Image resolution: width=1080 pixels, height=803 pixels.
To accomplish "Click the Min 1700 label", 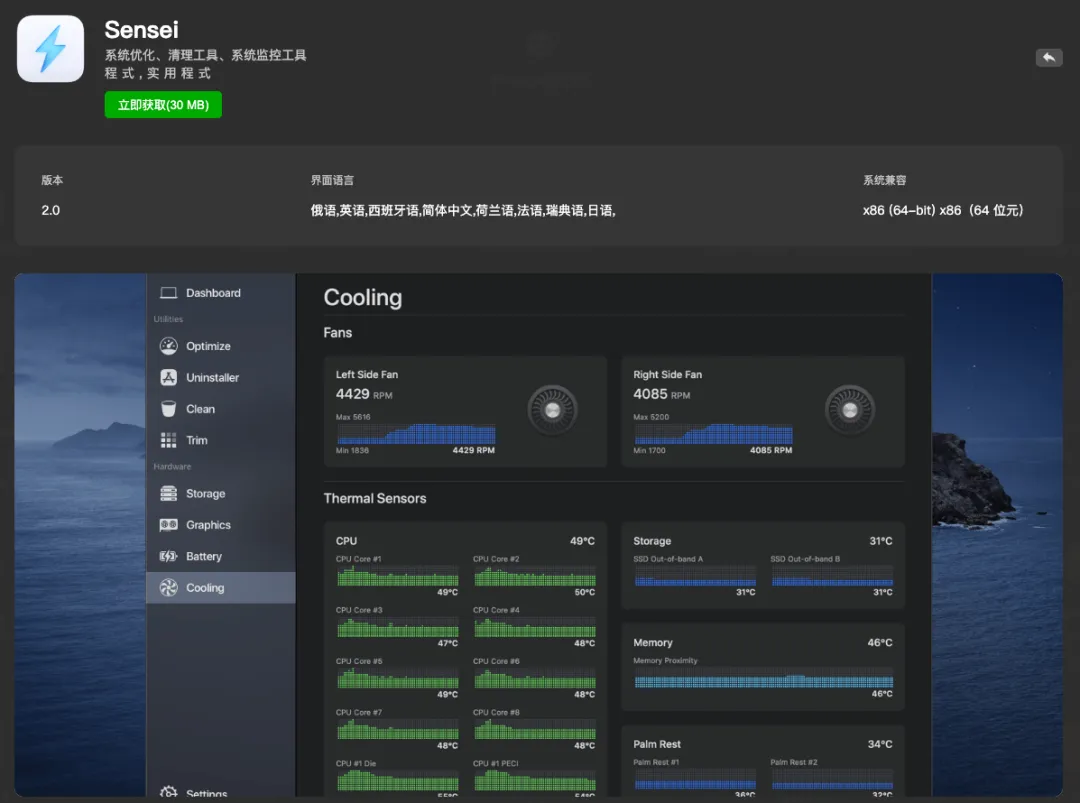I will (x=650, y=450).
